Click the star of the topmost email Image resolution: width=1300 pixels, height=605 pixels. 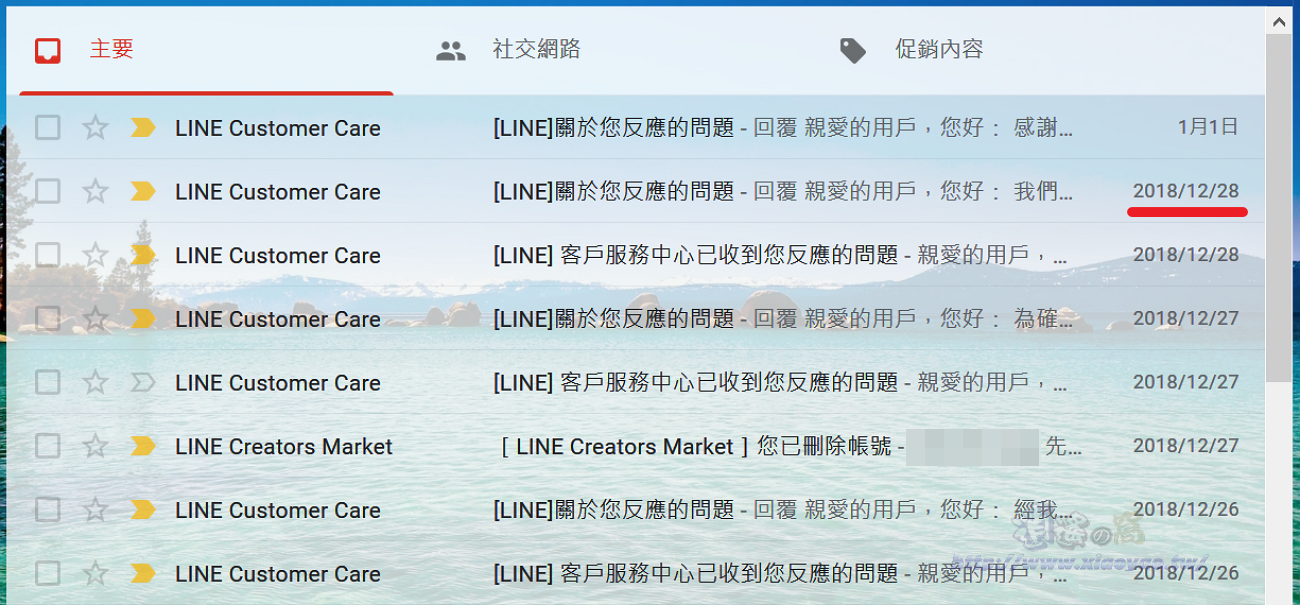click(x=95, y=128)
